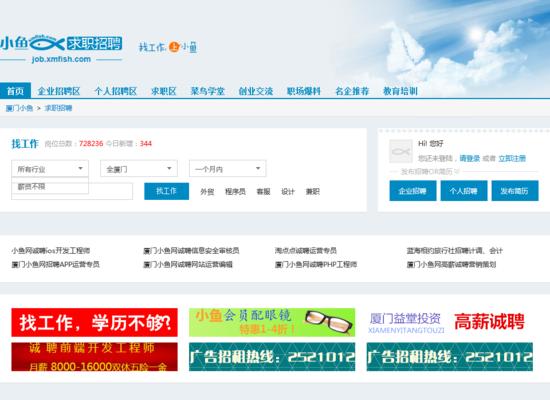Image resolution: width=550 pixels, height=400 pixels.
Task: Click the 厦门益堂投资 高薪诚聘 banner
Action: pos(450,322)
